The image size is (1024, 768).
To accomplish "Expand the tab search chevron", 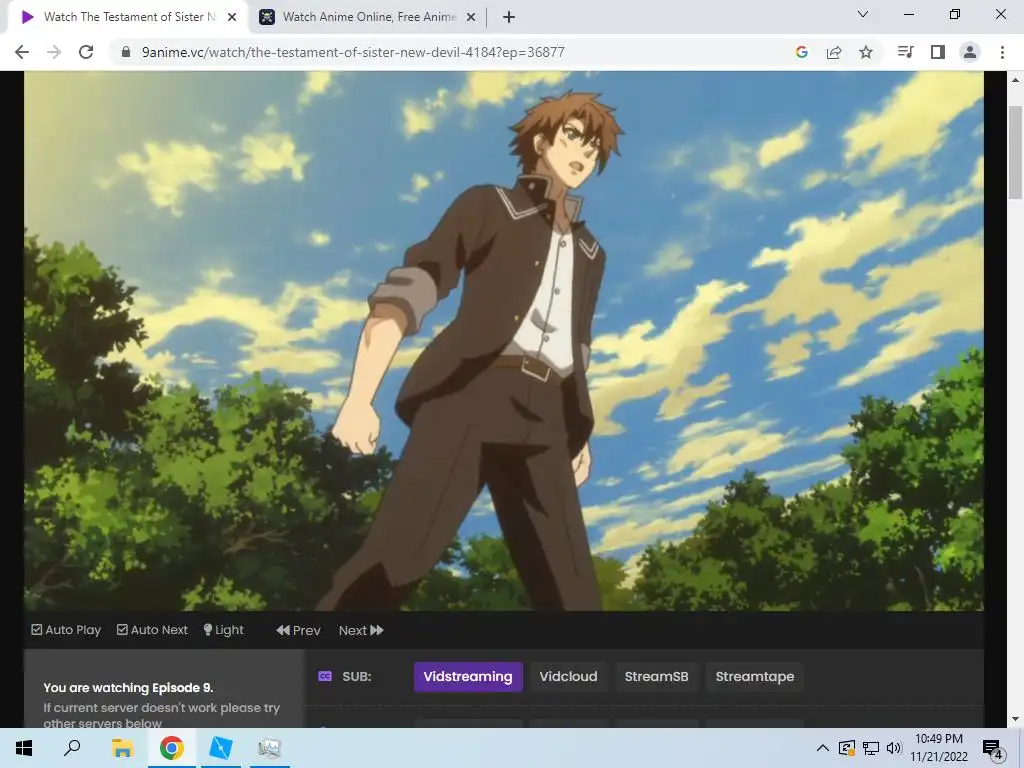I will 863,14.
